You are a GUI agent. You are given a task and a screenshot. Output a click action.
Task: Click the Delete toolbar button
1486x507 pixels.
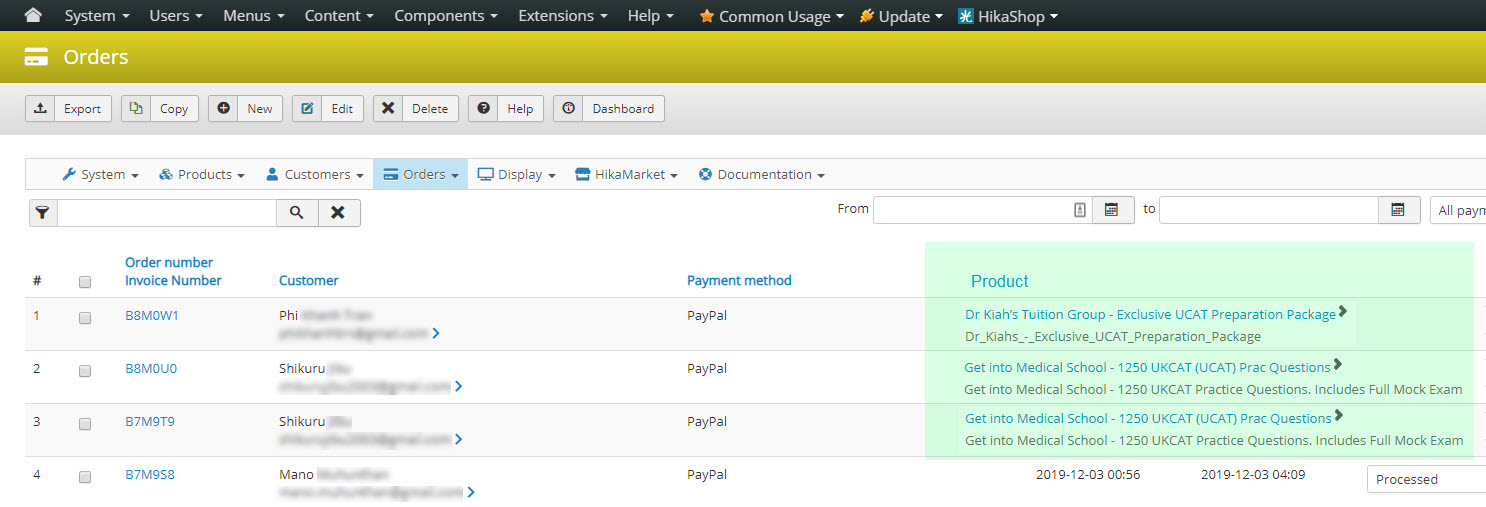click(416, 109)
